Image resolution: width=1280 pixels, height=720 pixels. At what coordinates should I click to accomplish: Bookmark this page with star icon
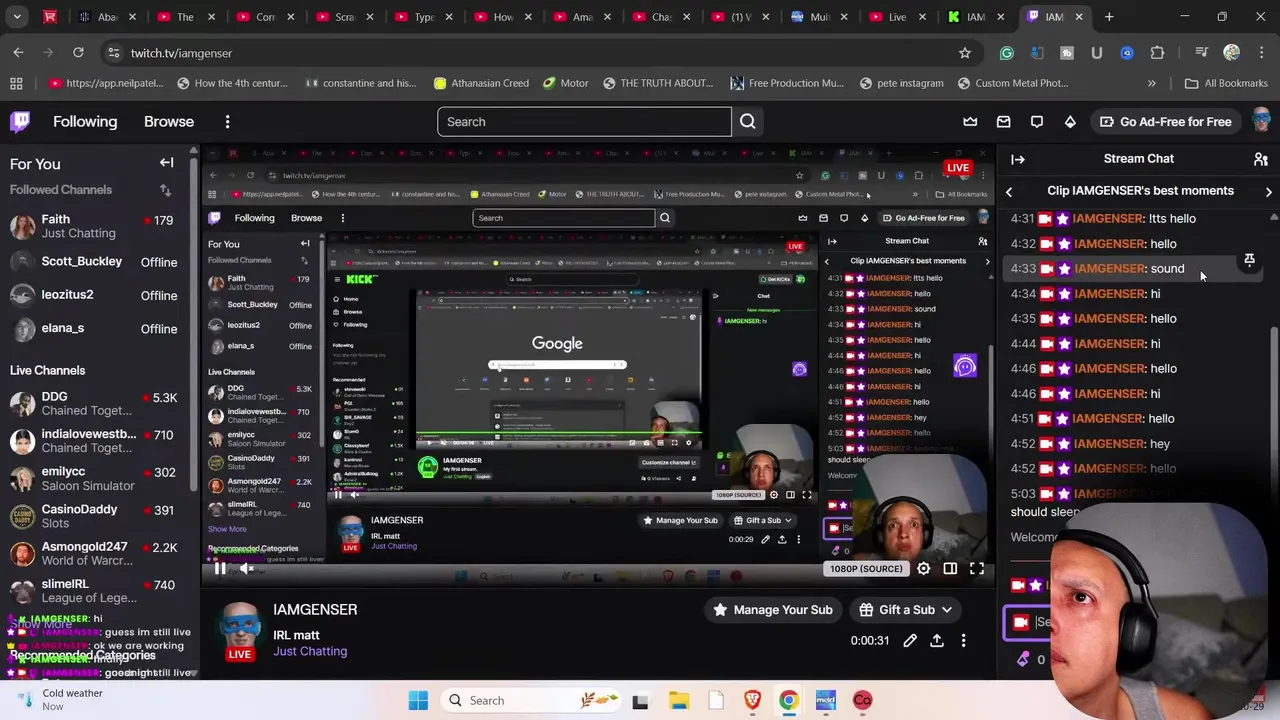tap(964, 53)
